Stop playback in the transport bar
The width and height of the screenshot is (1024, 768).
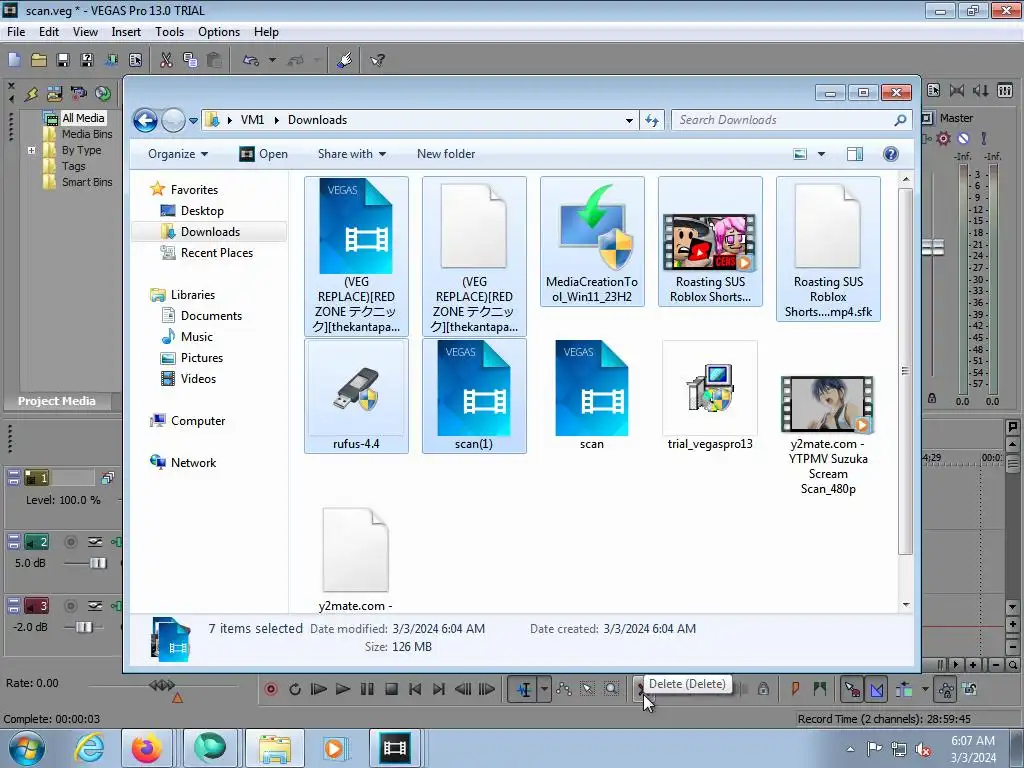coord(391,689)
